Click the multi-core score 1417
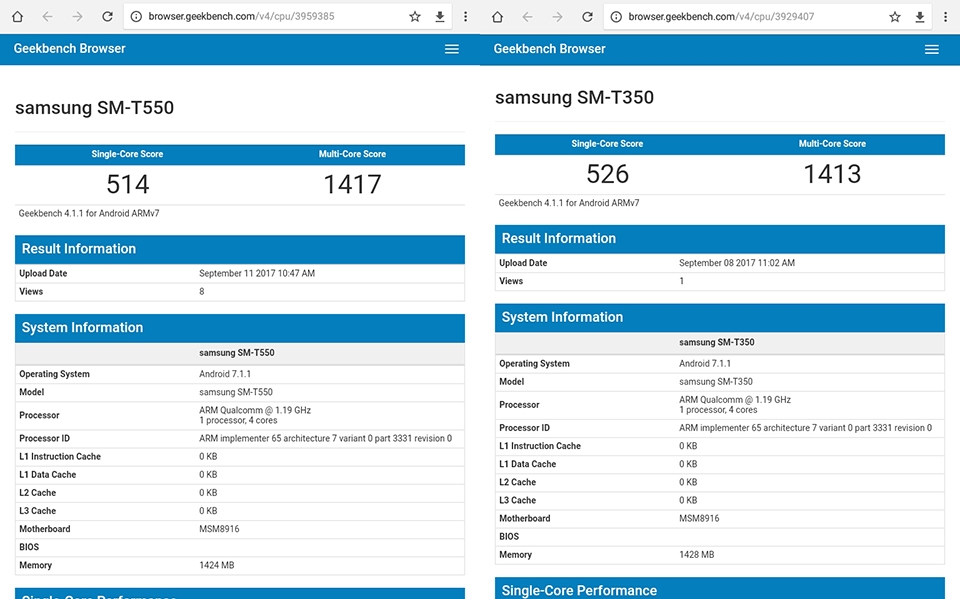The height and width of the screenshot is (599, 960). pyautogui.click(x=352, y=184)
